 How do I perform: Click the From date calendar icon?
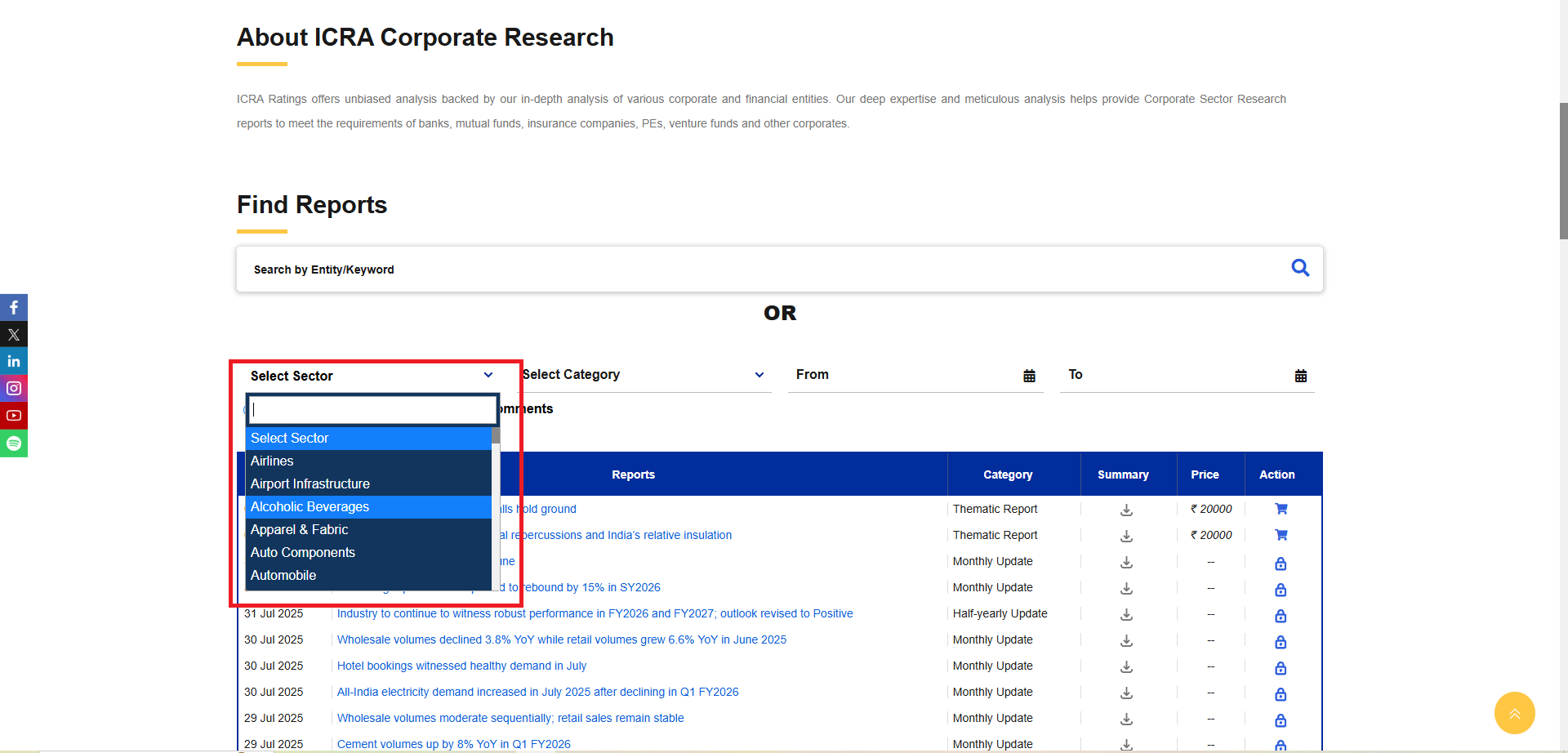1029,376
